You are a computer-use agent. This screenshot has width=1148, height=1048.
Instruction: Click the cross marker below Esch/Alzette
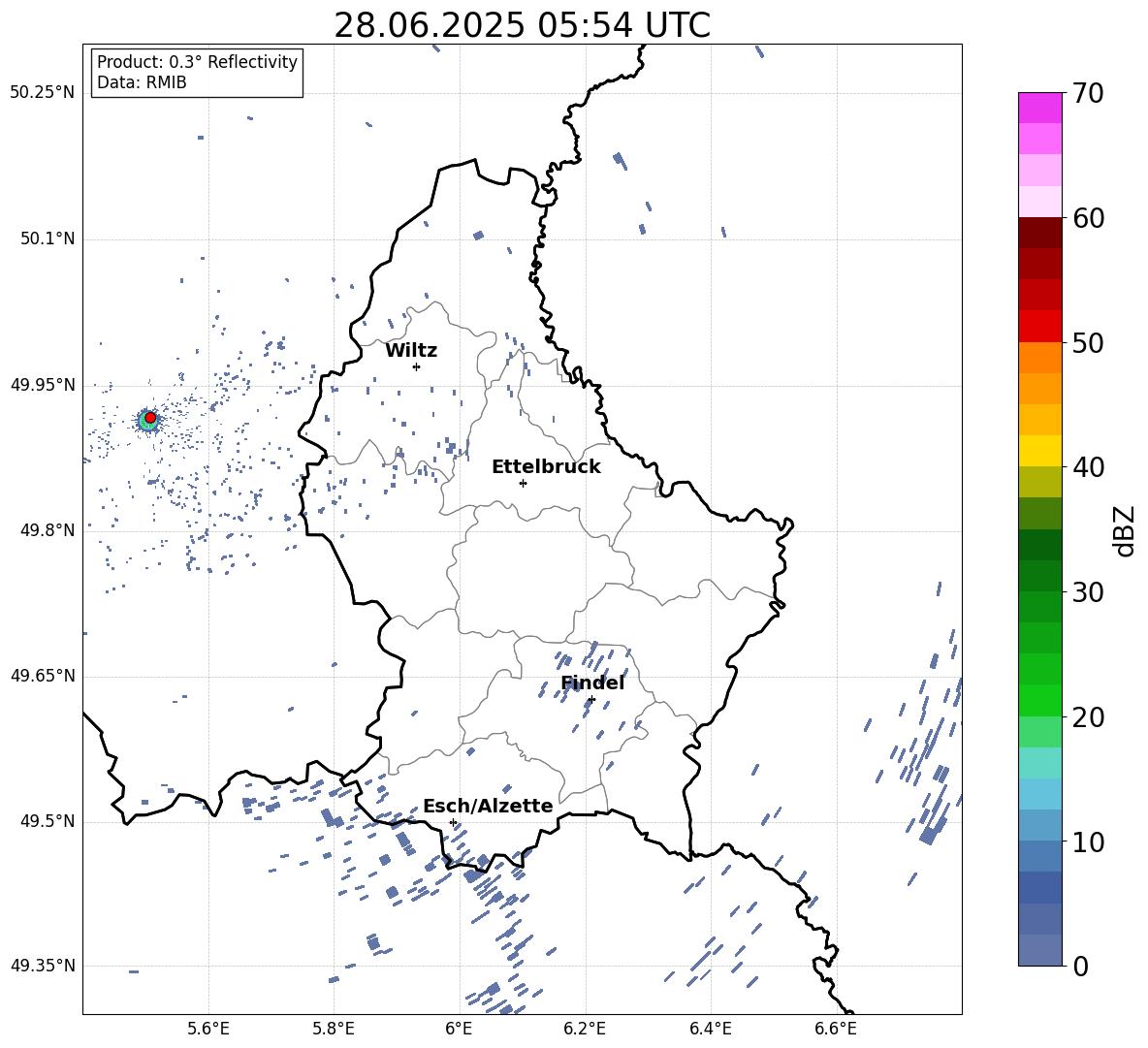coord(453,822)
